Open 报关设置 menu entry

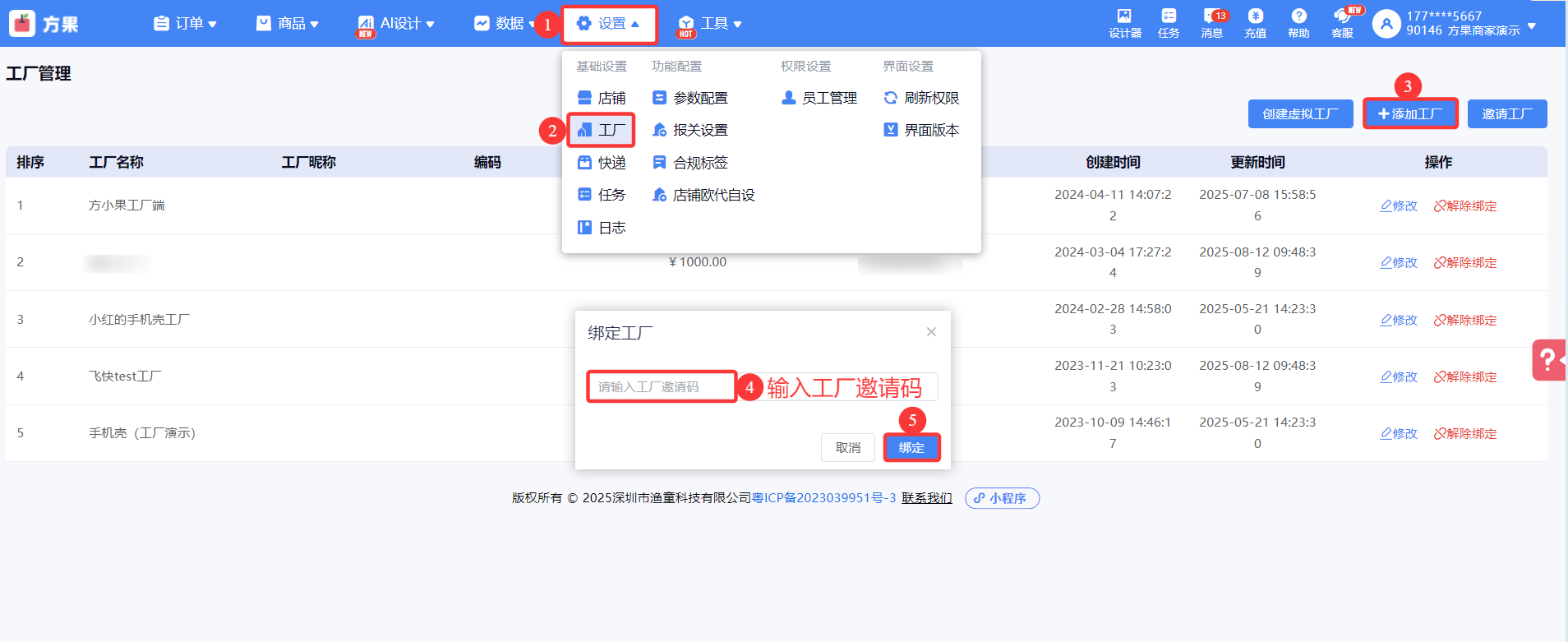pyautogui.click(x=690, y=130)
